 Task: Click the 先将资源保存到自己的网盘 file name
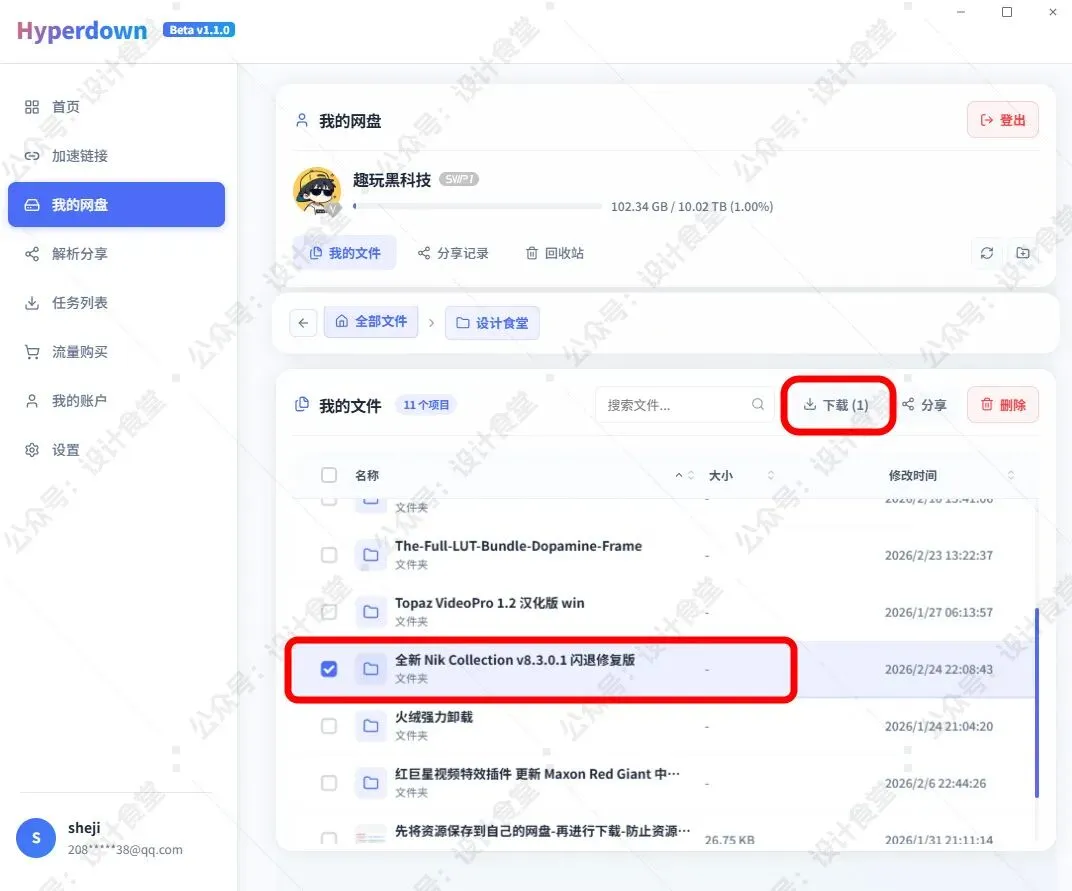click(542, 831)
